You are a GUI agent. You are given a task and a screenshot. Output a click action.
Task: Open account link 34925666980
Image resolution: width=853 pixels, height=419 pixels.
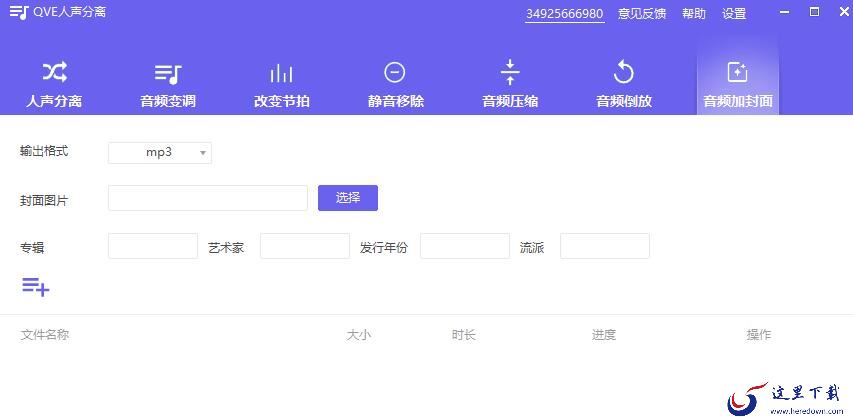pyautogui.click(x=565, y=14)
